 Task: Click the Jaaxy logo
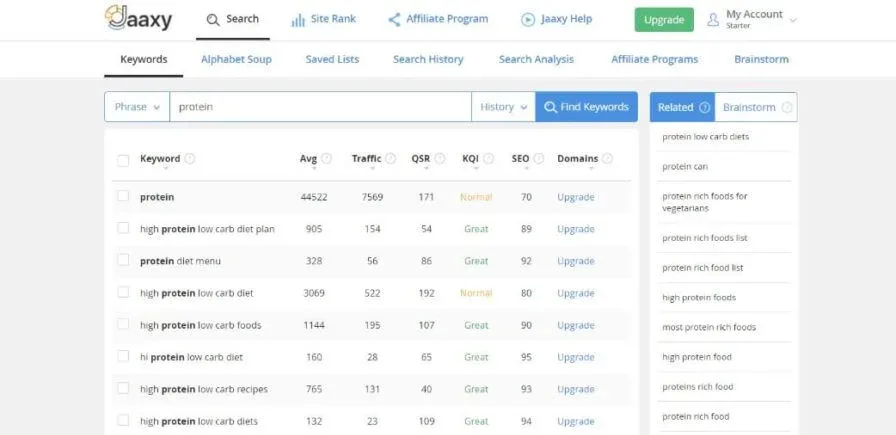pyautogui.click(x=138, y=18)
